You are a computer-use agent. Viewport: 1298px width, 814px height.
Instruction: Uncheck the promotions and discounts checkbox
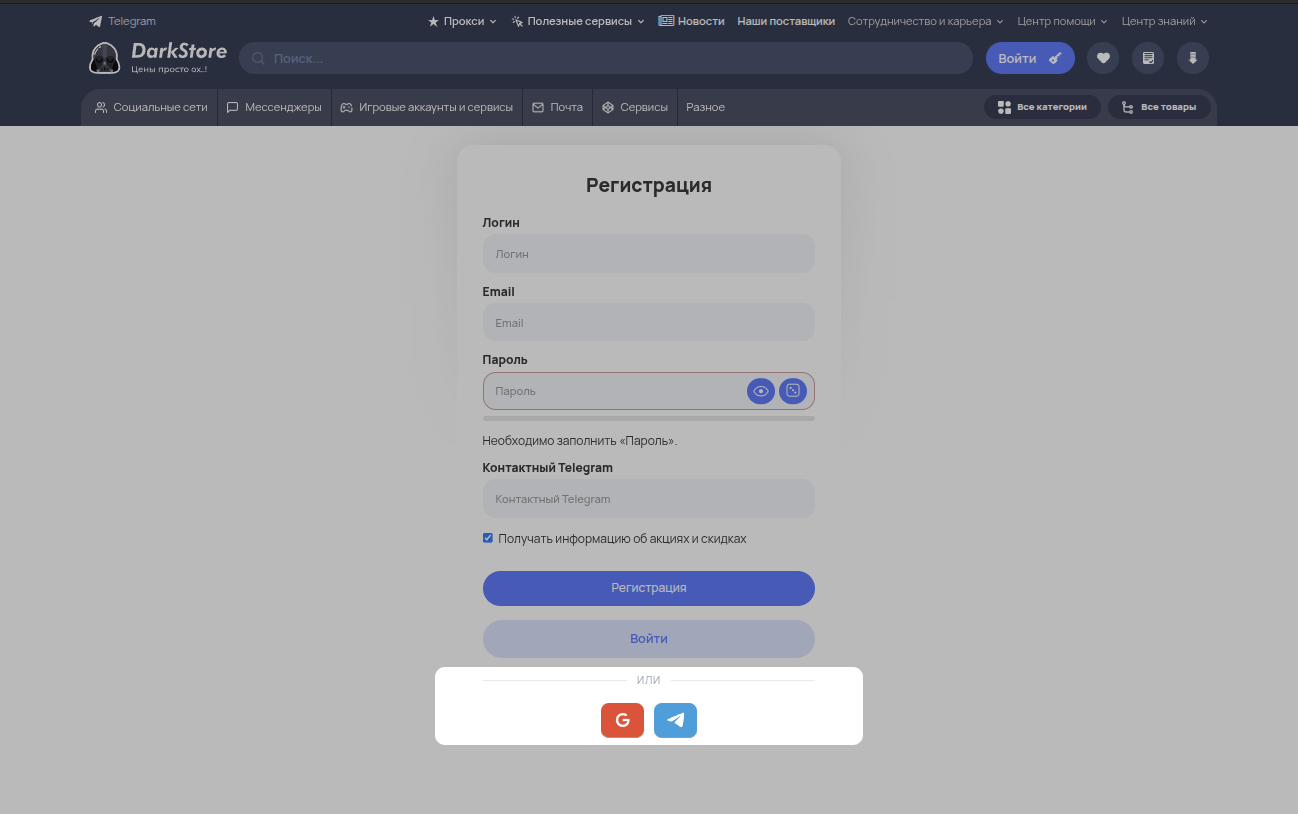488,538
